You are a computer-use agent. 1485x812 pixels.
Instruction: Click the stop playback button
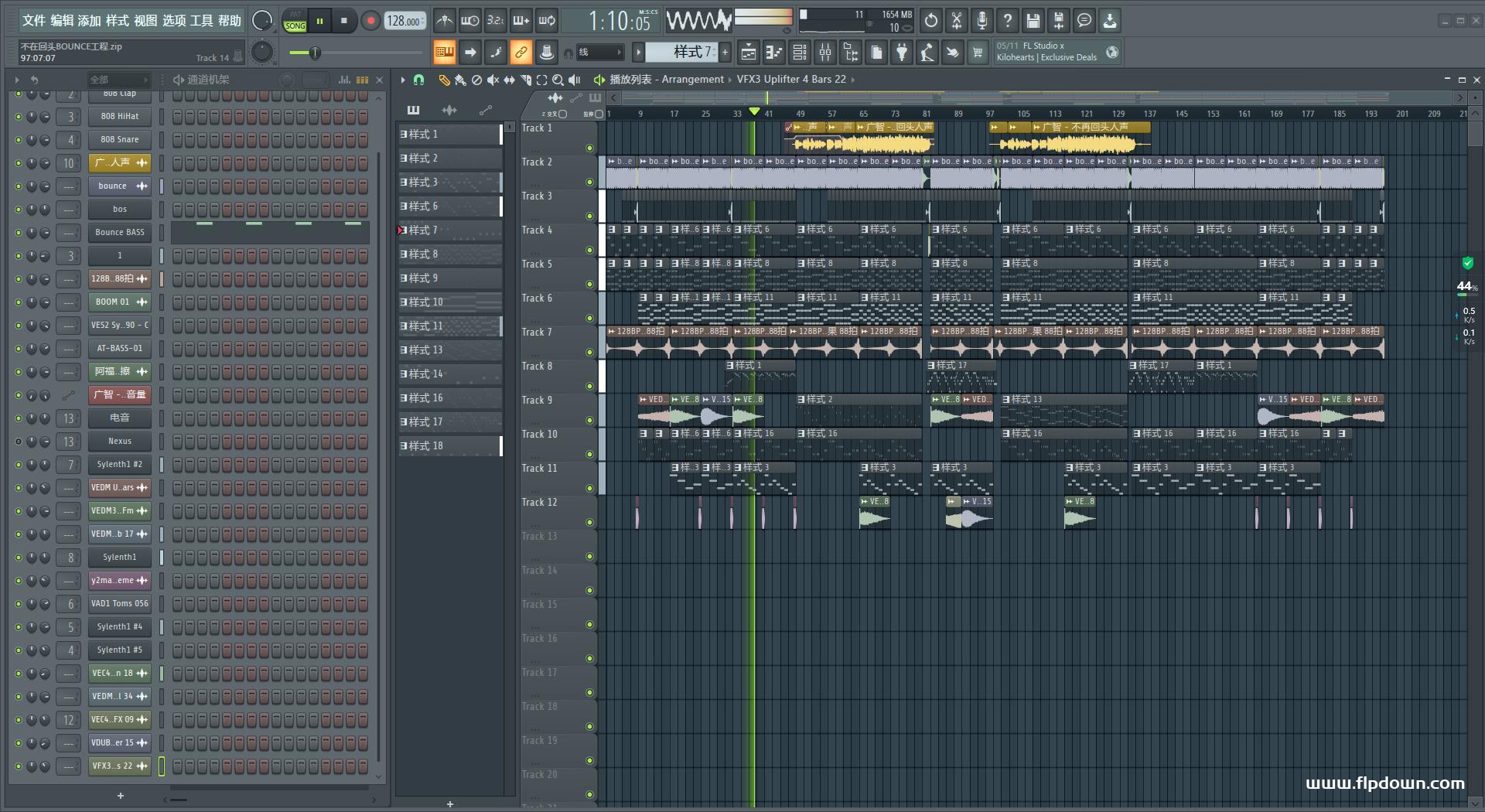pyautogui.click(x=344, y=21)
